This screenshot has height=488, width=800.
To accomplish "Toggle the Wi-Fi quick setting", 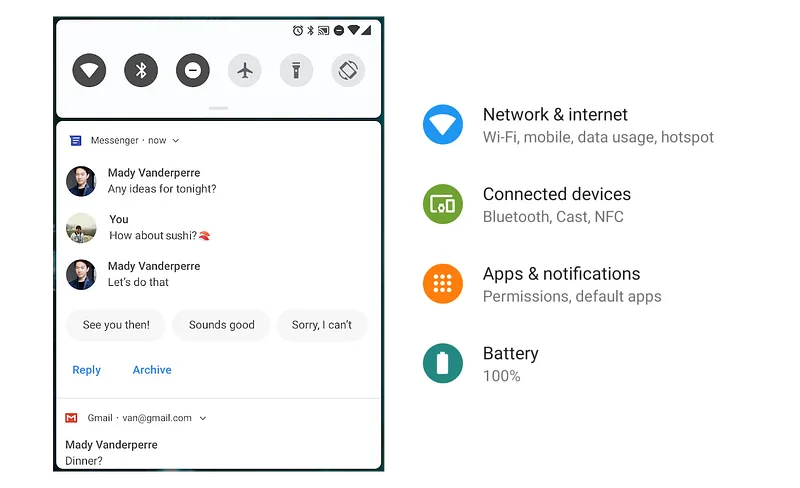I will (x=89, y=70).
